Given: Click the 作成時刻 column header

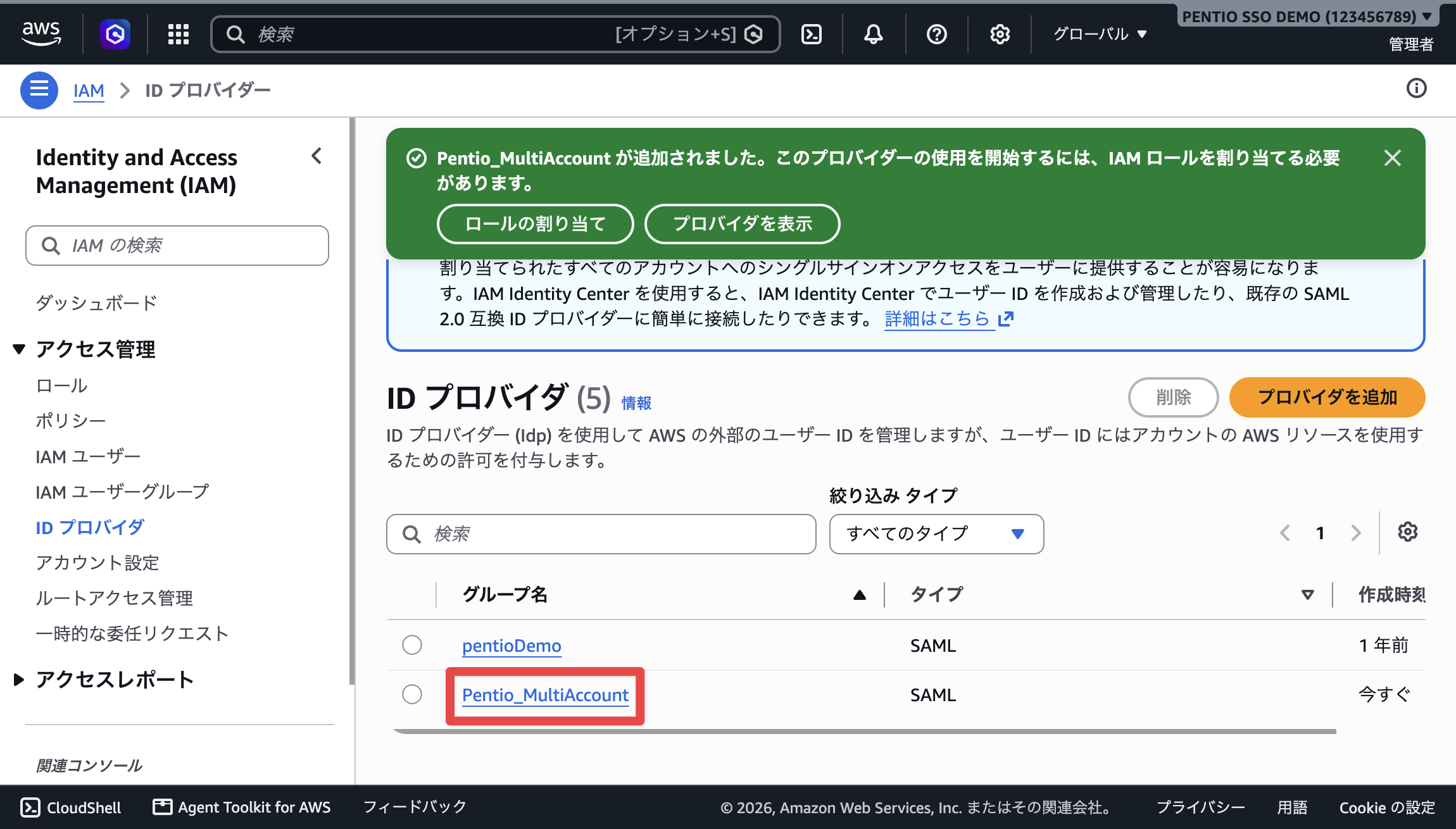Looking at the screenshot, I should pyautogui.click(x=1391, y=595).
